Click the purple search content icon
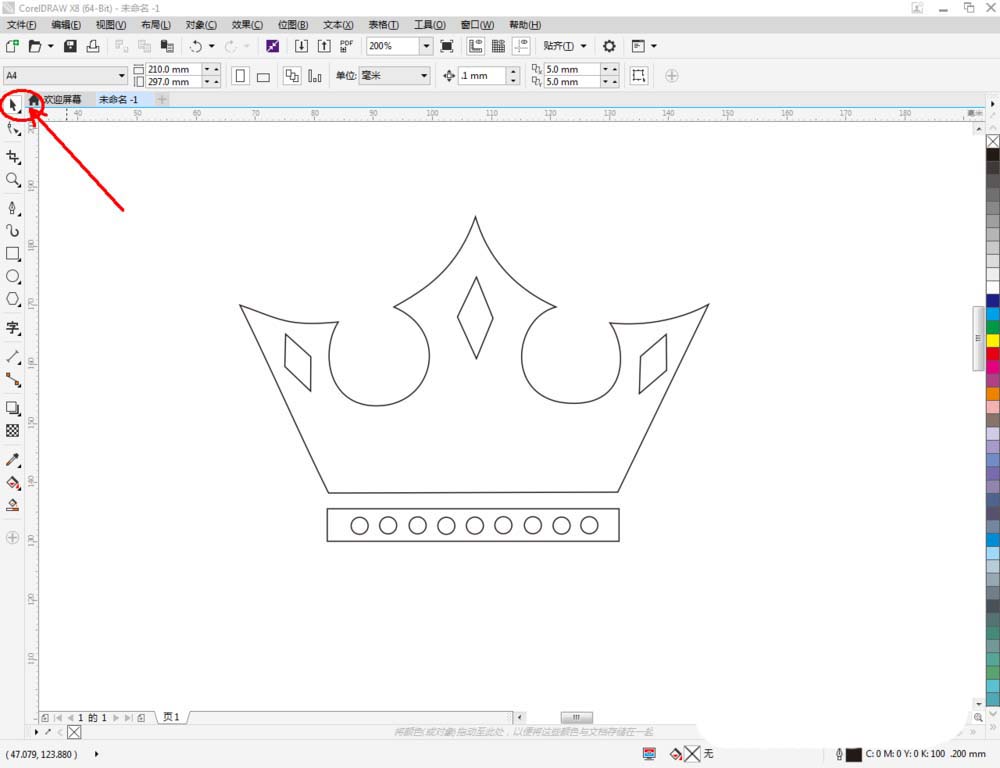The image size is (1000, 768). pos(272,46)
